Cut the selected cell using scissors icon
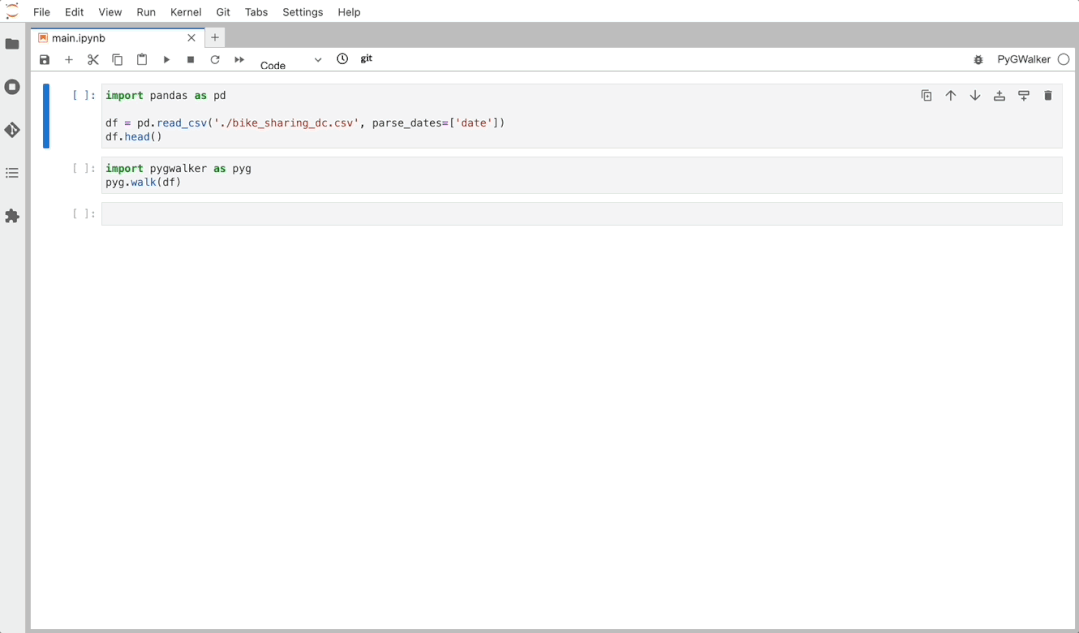 click(93, 59)
